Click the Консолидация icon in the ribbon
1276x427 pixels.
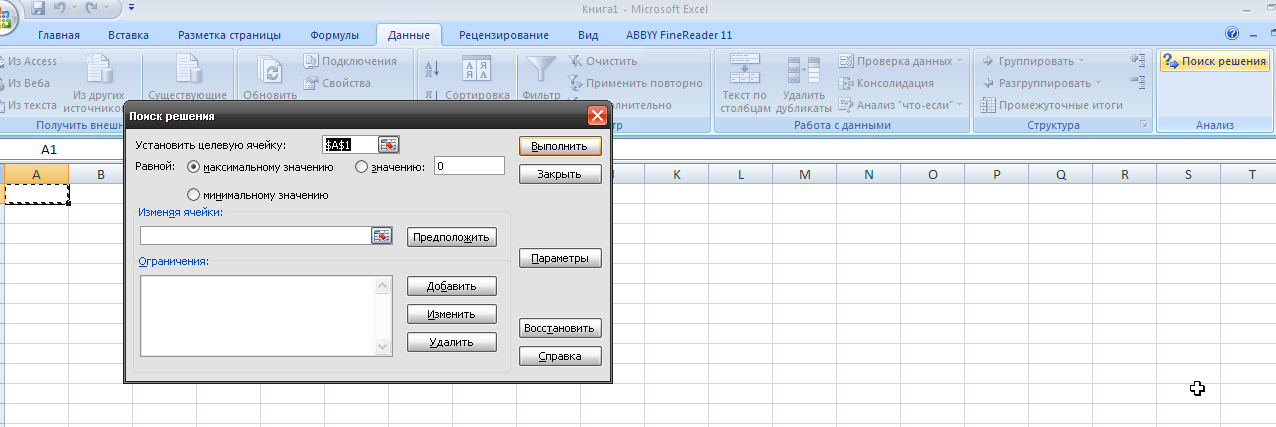point(846,83)
